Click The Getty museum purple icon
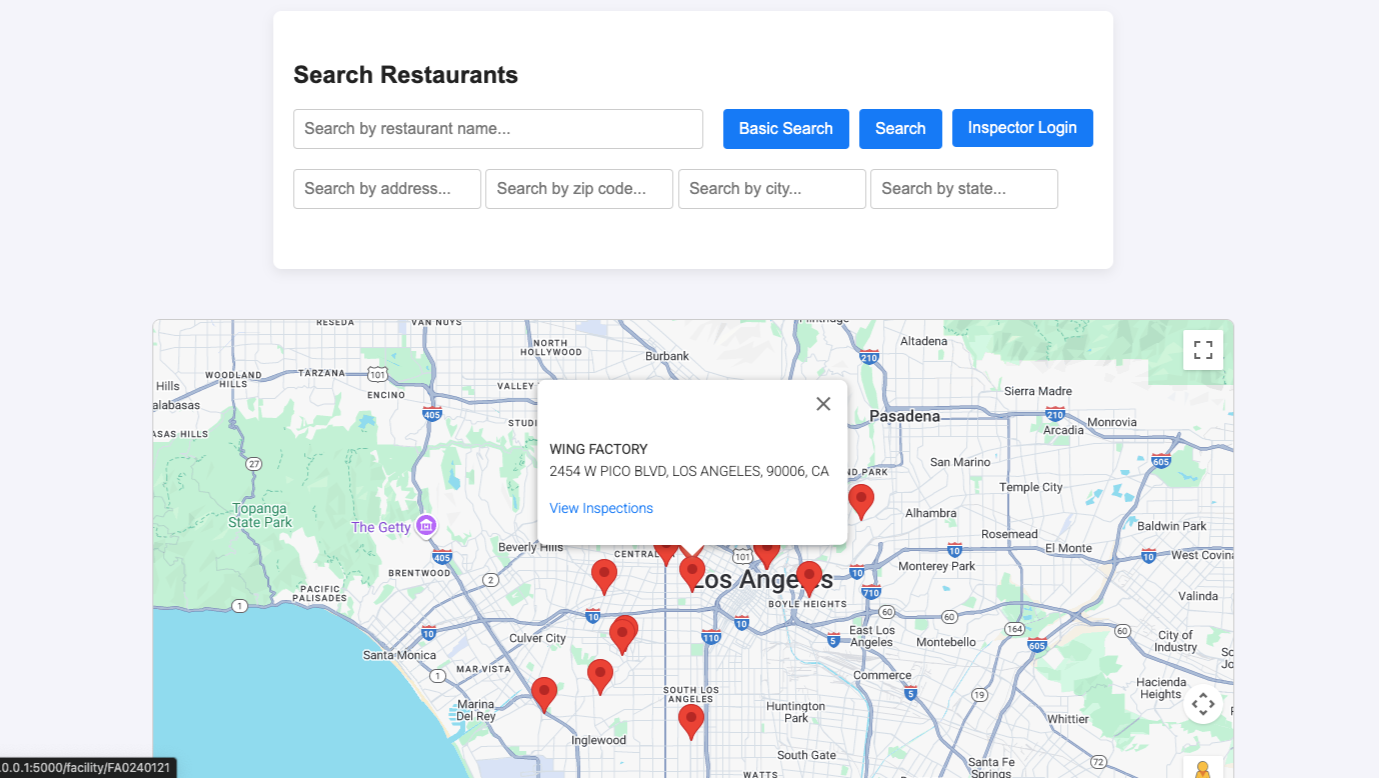 pos(427,525)
